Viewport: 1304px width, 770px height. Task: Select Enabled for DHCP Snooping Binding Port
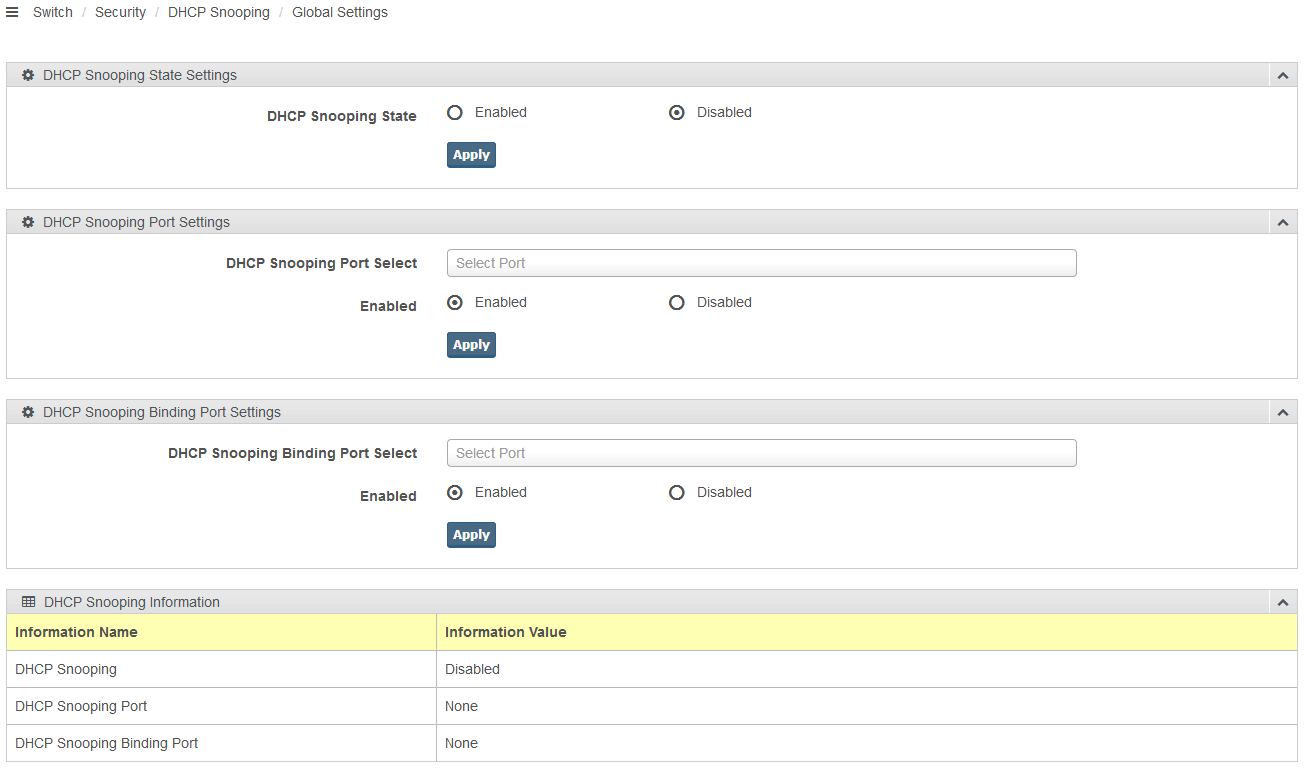[x=455, y=493]
